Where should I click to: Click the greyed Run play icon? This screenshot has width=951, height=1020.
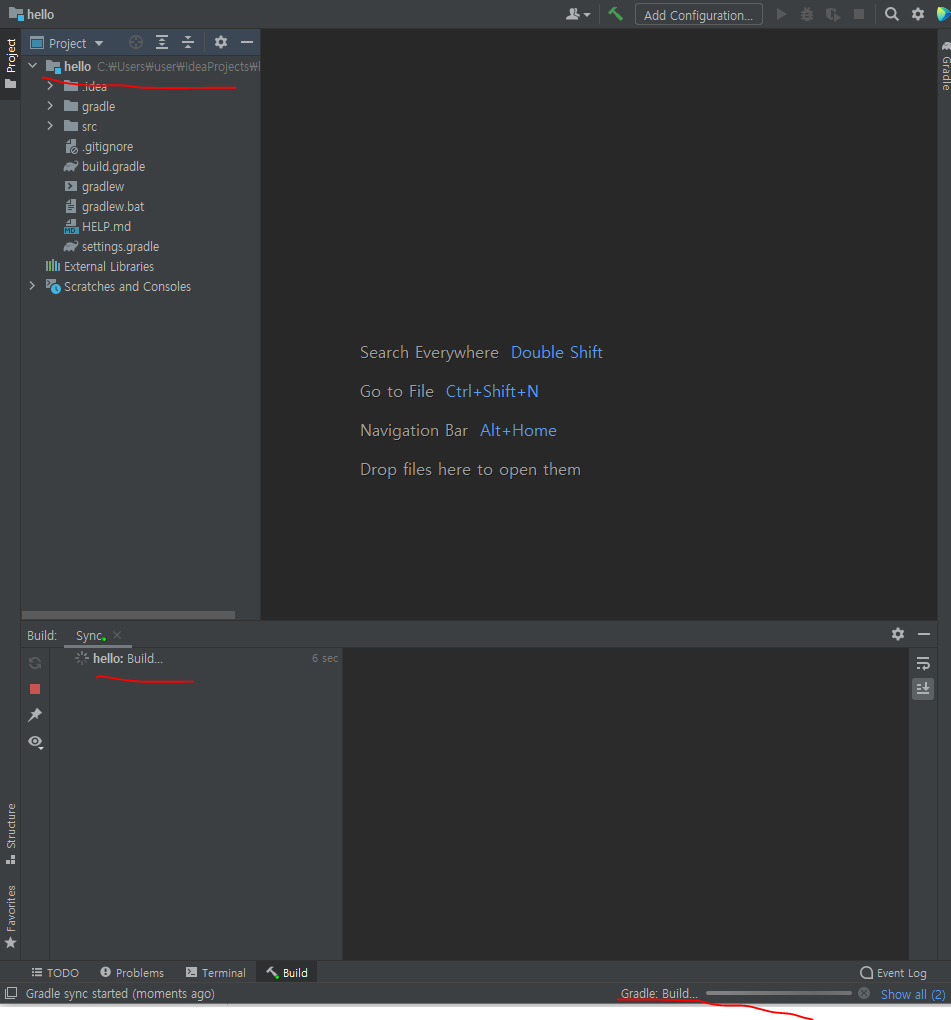tap(782, 14)
